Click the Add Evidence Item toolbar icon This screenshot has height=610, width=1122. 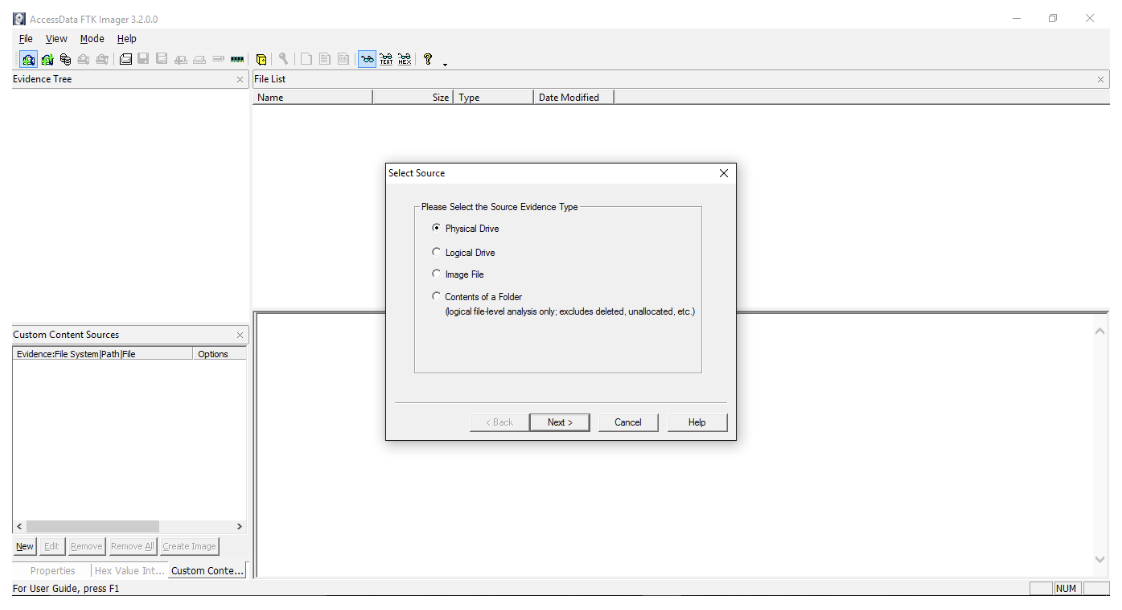point(28,59)
